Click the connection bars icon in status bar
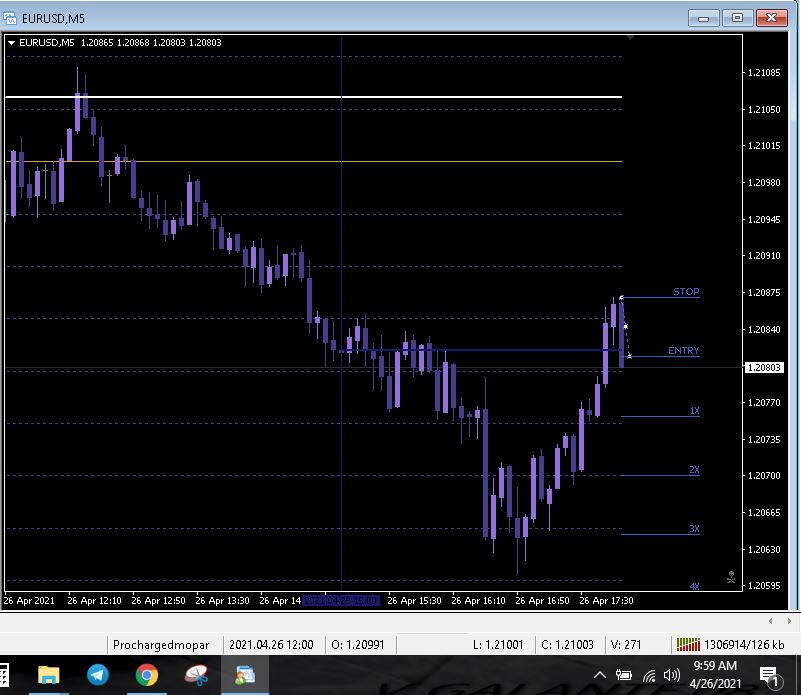Image resolution: width=801 pixels, height=695 pixels. coord(688,644)
